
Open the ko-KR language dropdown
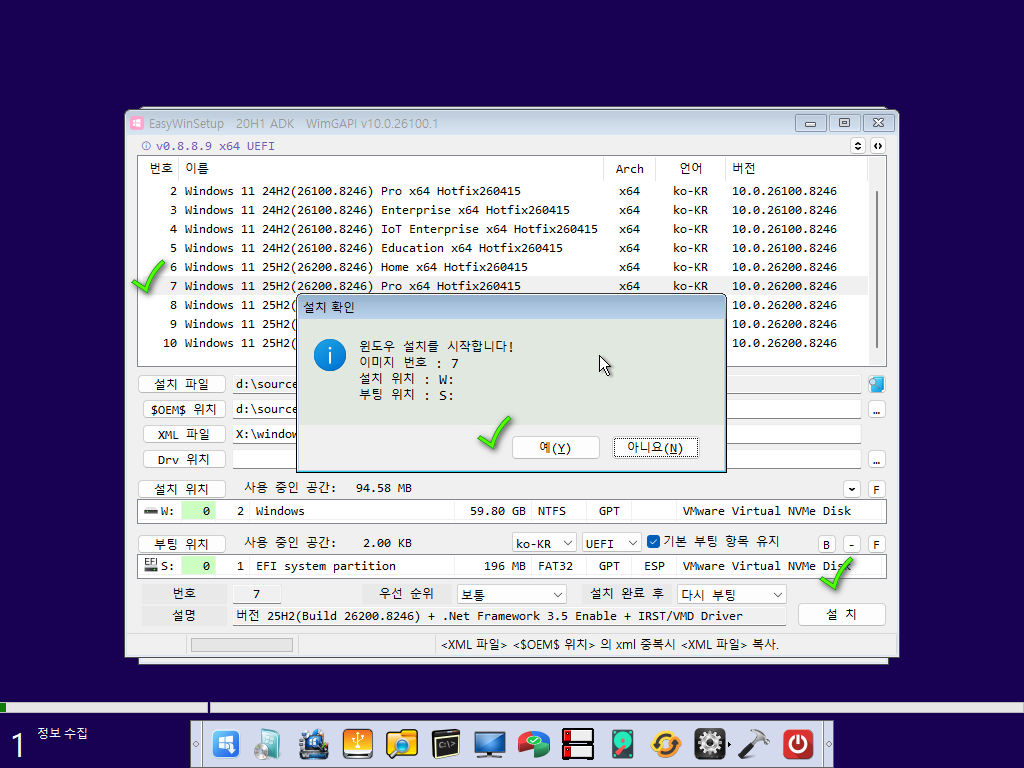tap(544, 543)
